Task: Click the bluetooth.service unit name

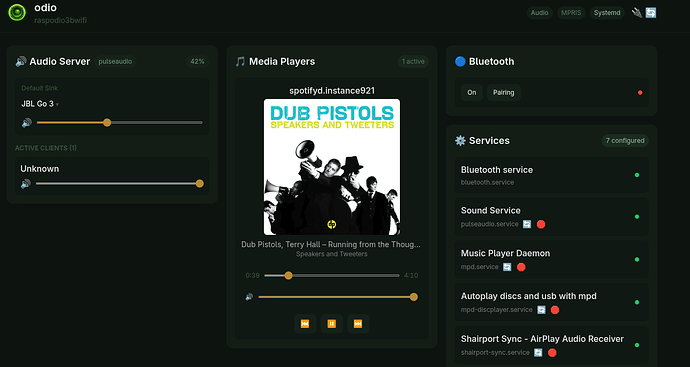Action: pyautogui.click(x=487, y=182)
